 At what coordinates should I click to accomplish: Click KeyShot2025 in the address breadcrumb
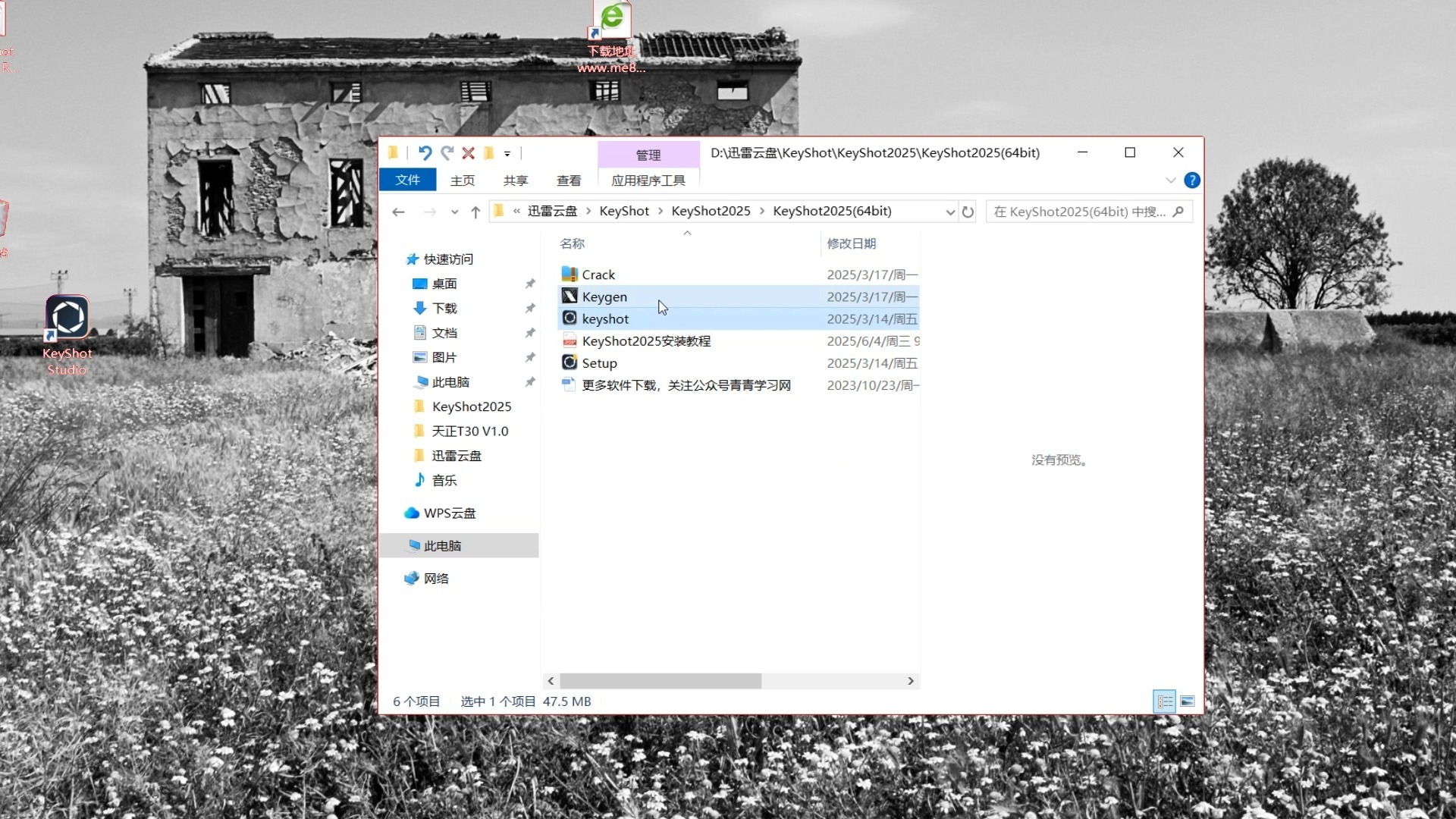(711, 212)
